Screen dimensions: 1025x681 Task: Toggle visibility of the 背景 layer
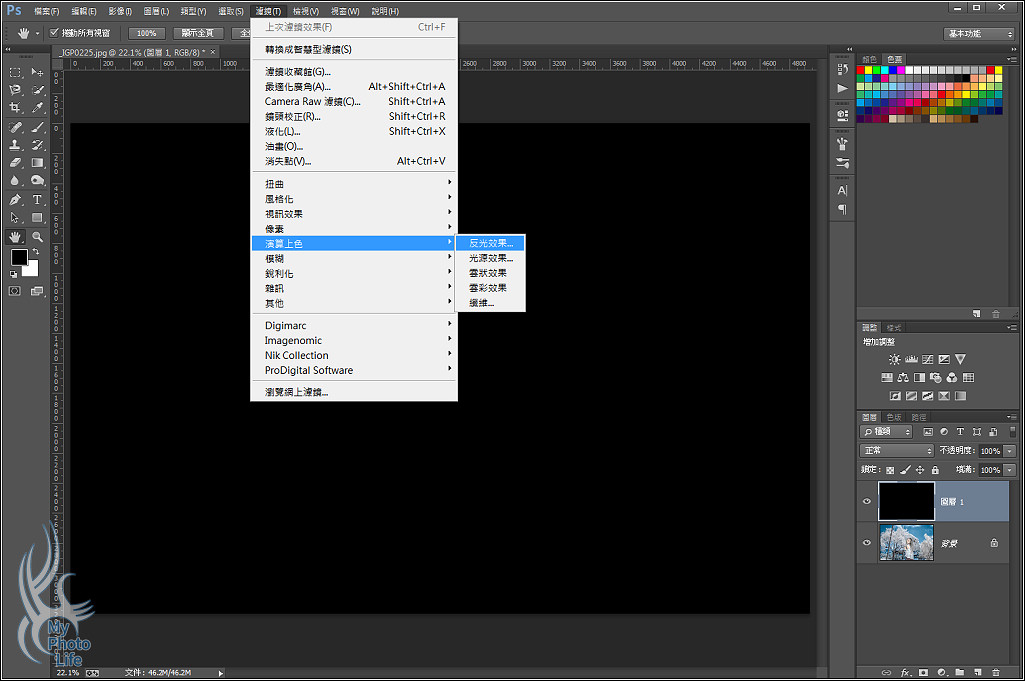867,542
